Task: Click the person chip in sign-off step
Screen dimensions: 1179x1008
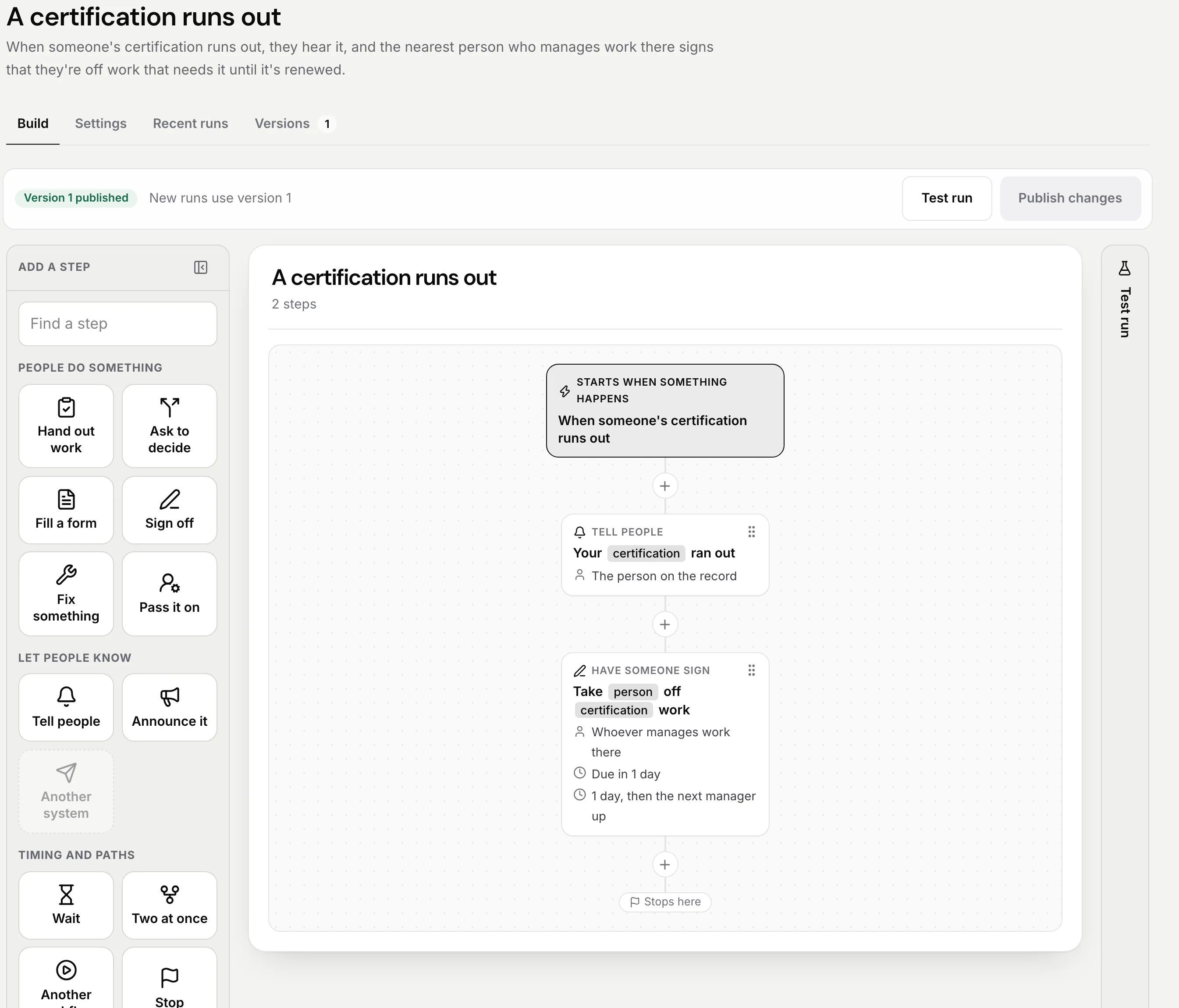Action: (633, 692)
